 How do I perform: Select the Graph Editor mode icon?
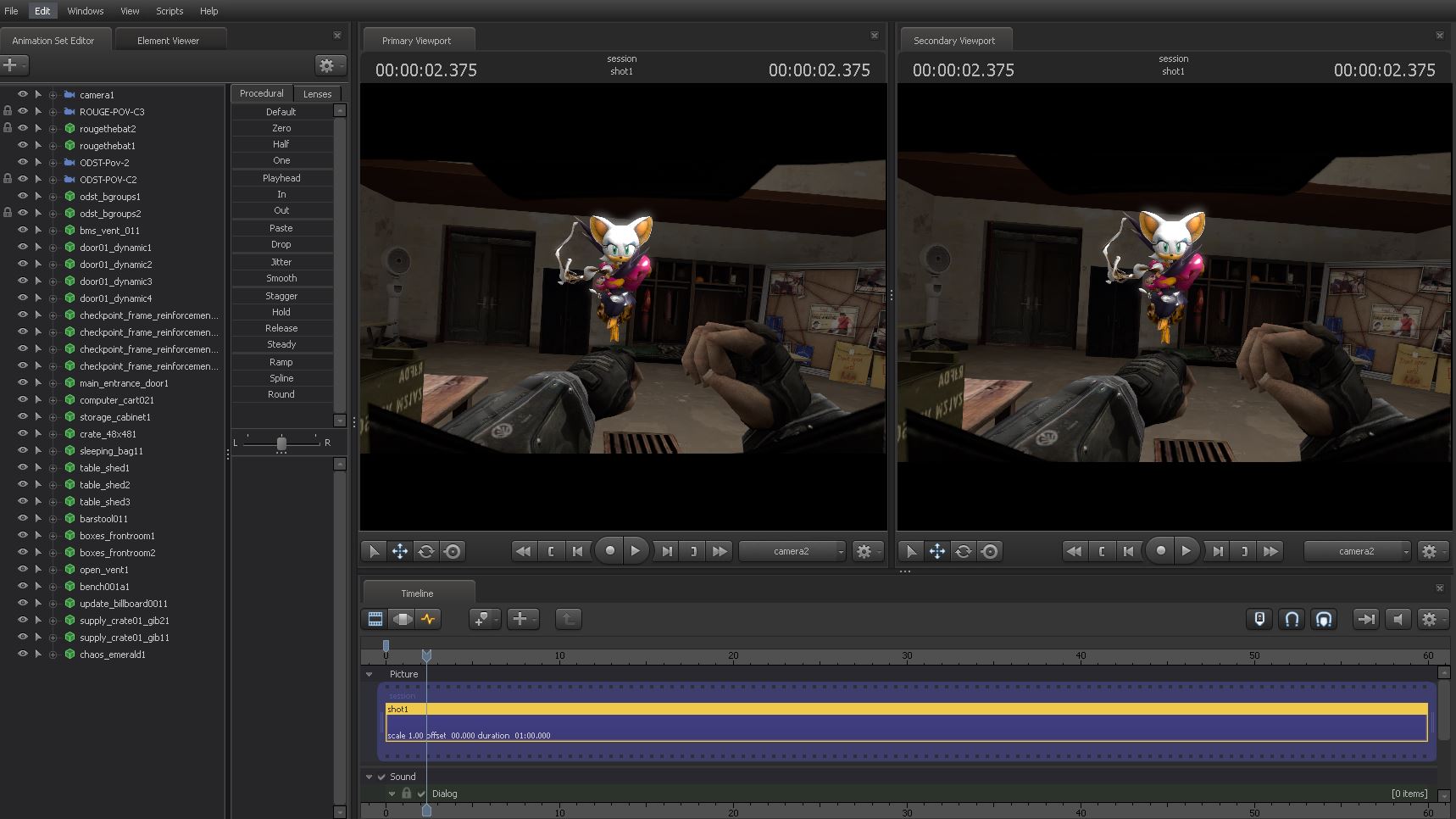click(429, 619)
